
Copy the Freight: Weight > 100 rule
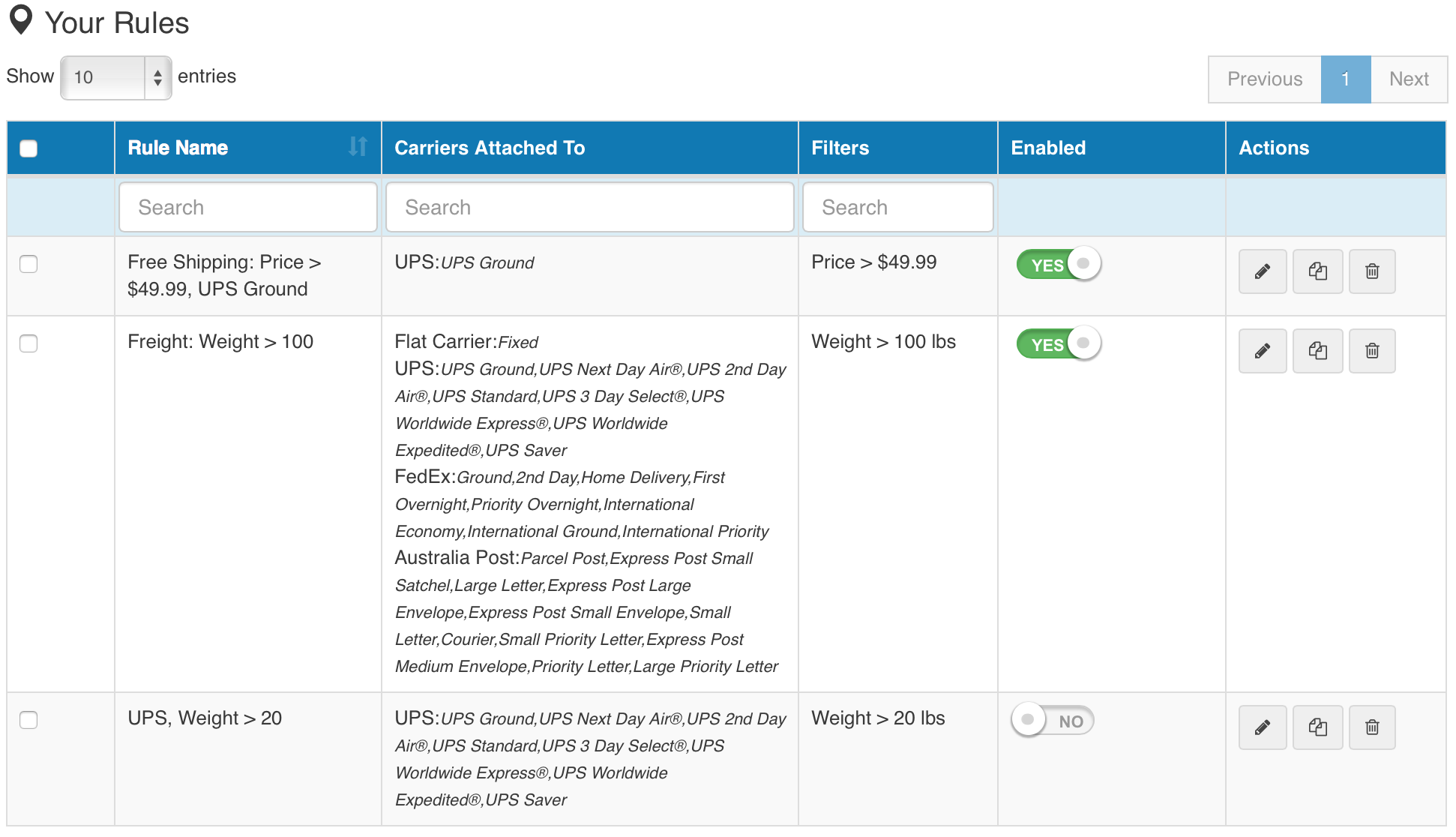pyautogui.click(x=1317, y=351)
